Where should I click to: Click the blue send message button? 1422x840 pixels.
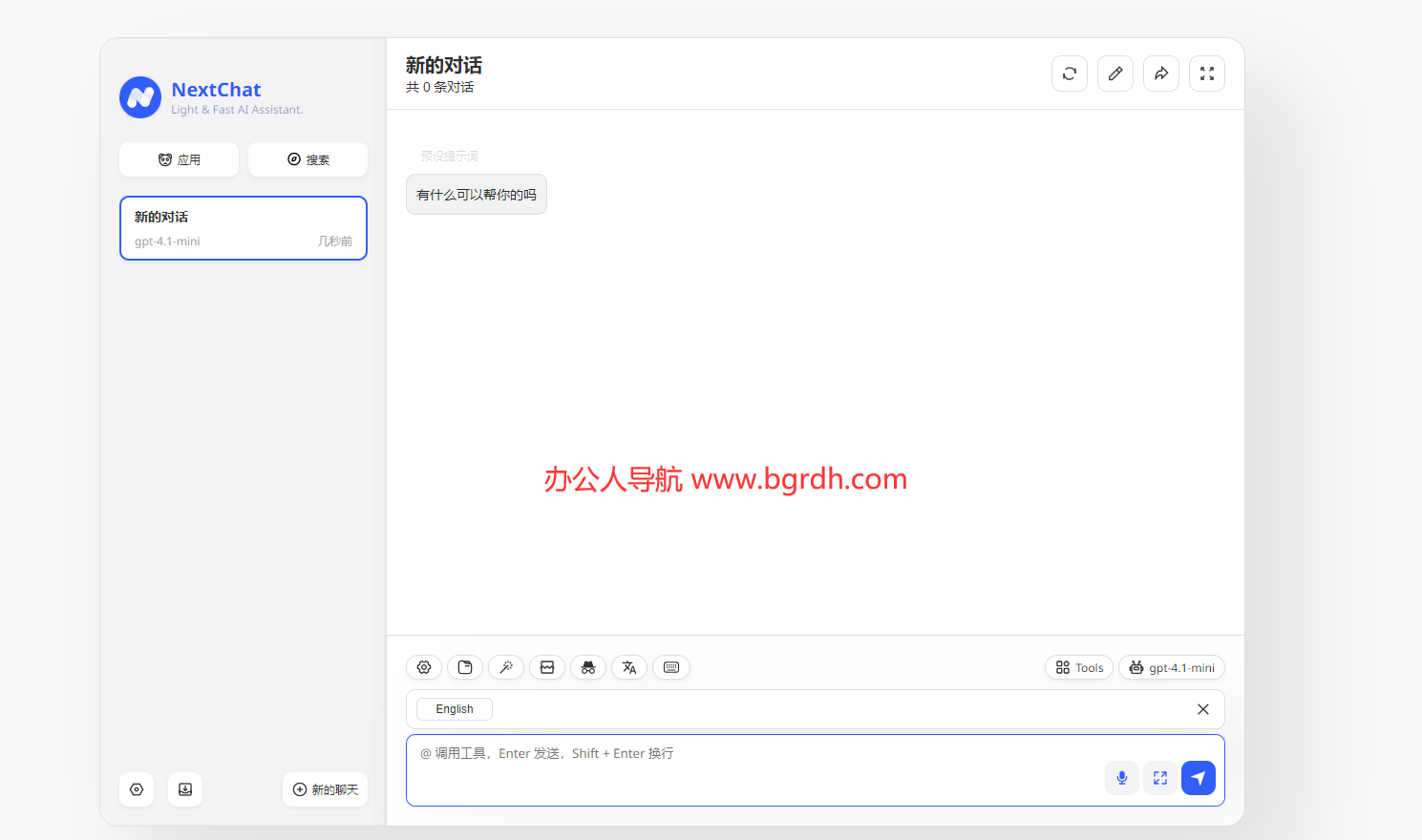pyautogui.click(x=1199, y=778)
